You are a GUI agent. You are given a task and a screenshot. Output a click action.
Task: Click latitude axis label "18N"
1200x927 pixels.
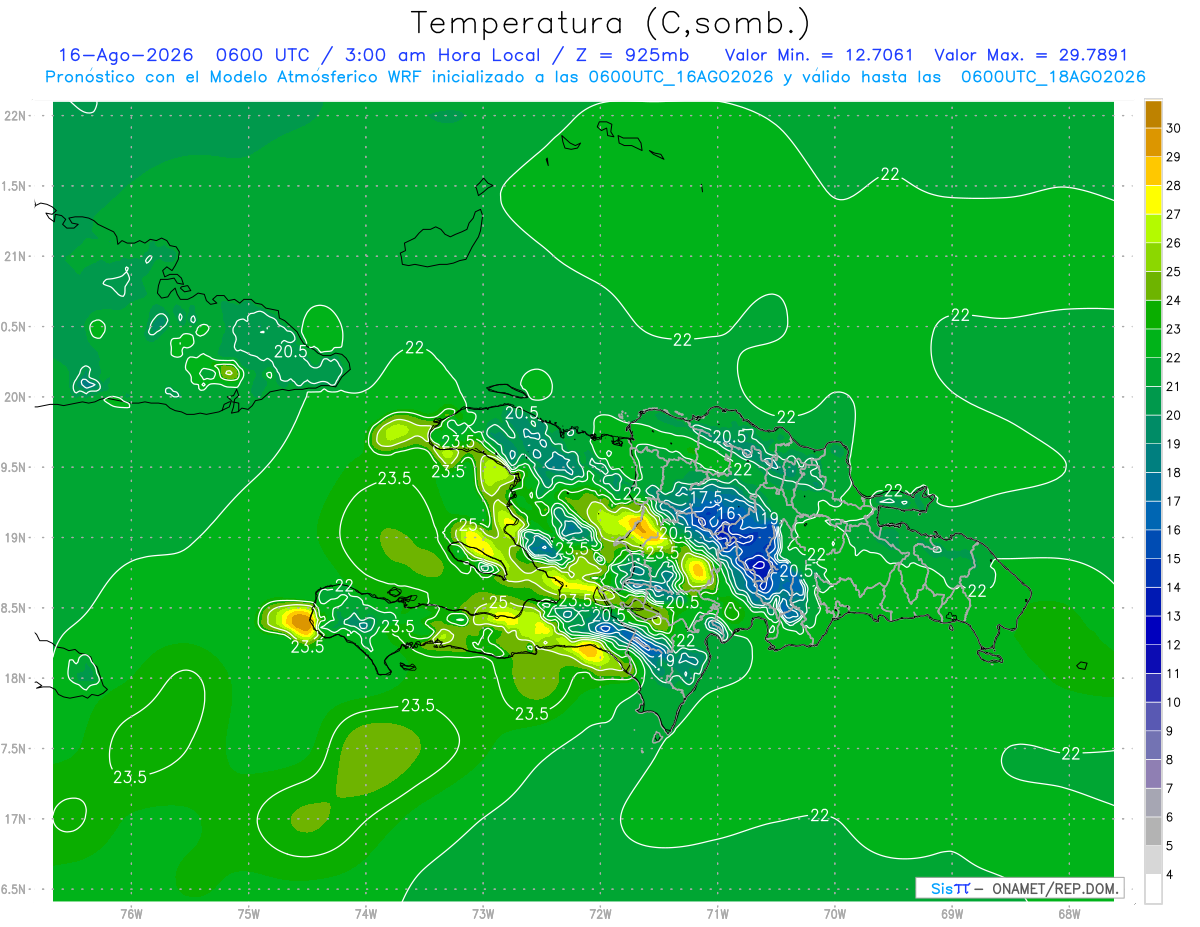tap(16, 678)
